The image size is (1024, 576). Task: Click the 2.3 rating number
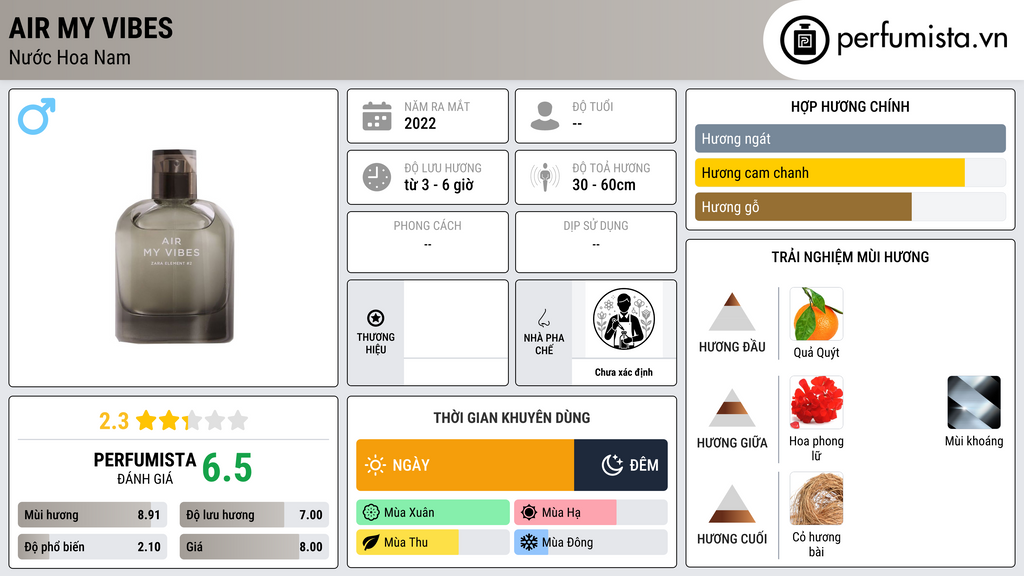point(114,421)
